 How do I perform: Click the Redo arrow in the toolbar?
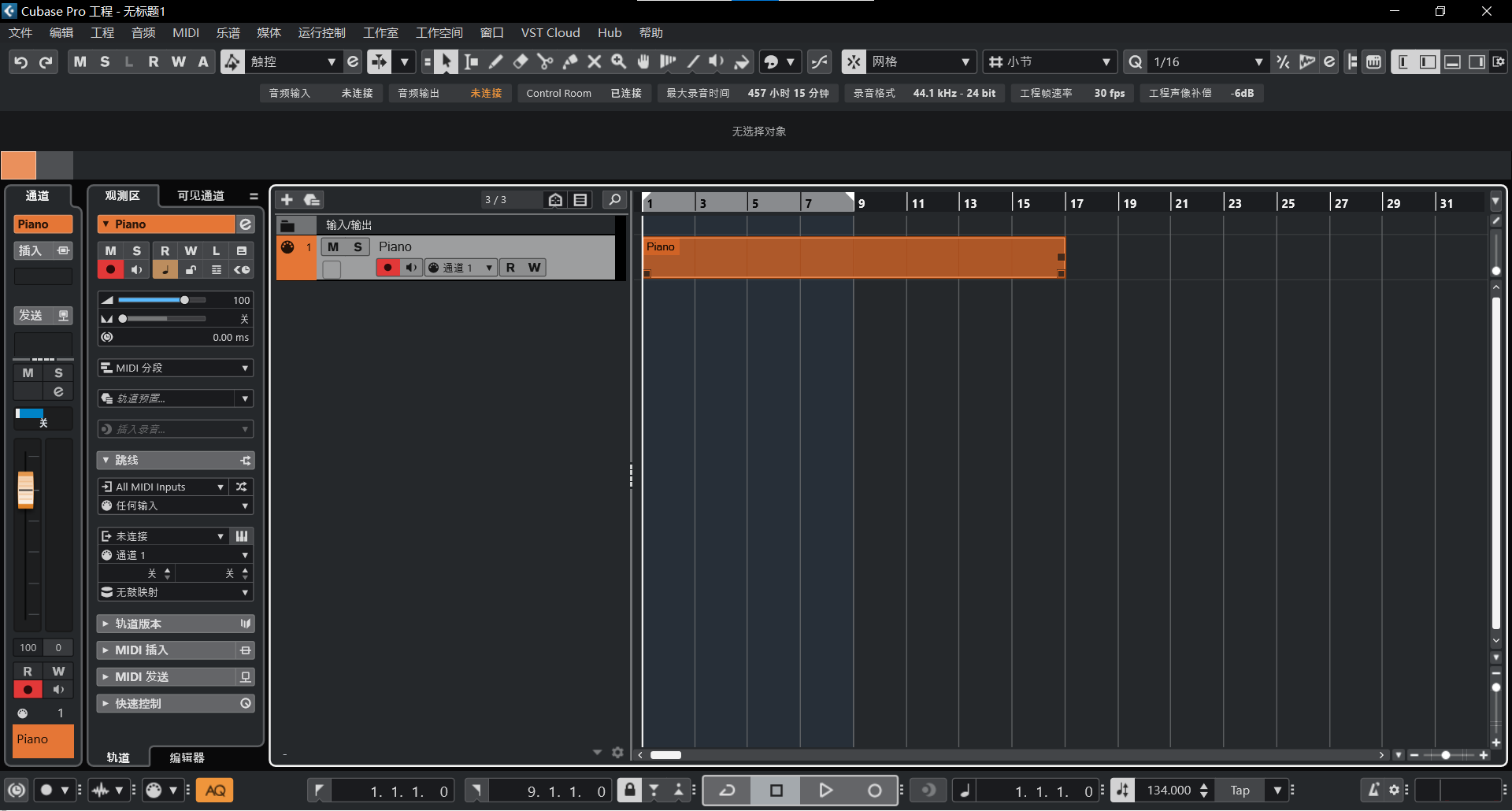46,62
